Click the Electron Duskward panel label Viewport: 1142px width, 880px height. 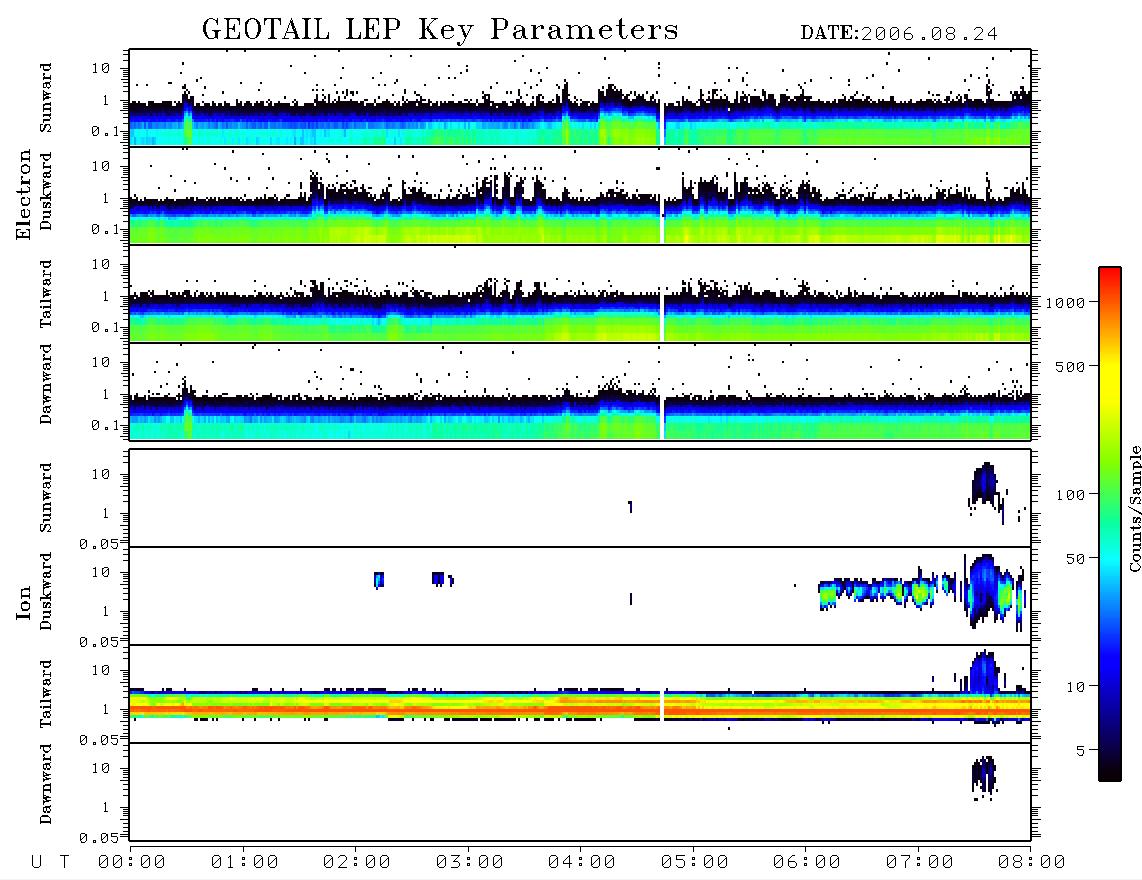click(46, 192)
